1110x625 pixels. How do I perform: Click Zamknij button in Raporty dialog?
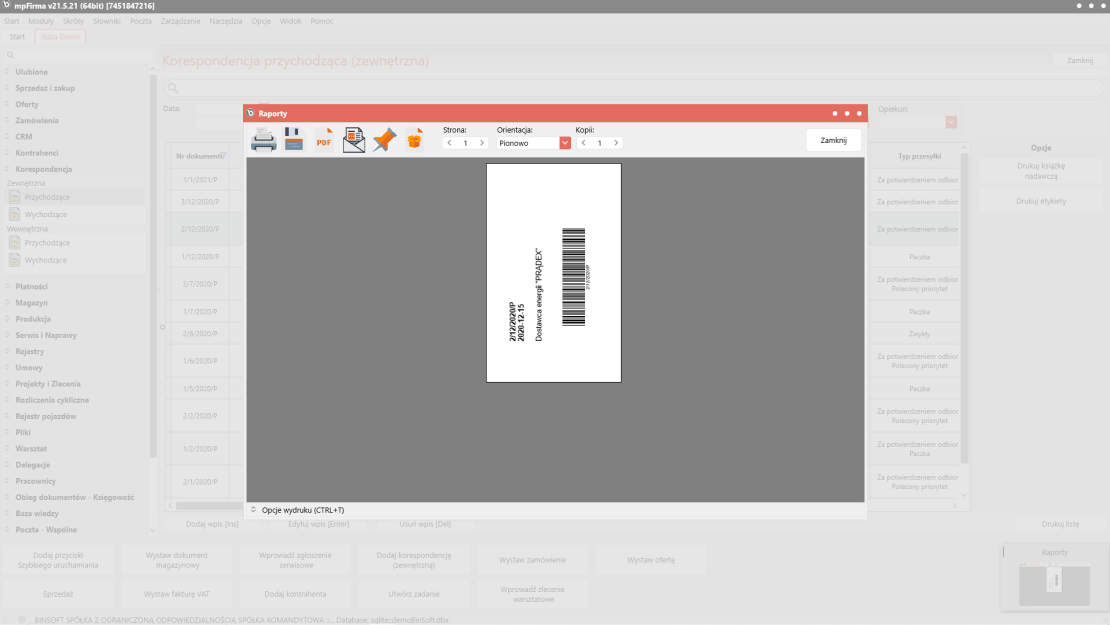833,140
